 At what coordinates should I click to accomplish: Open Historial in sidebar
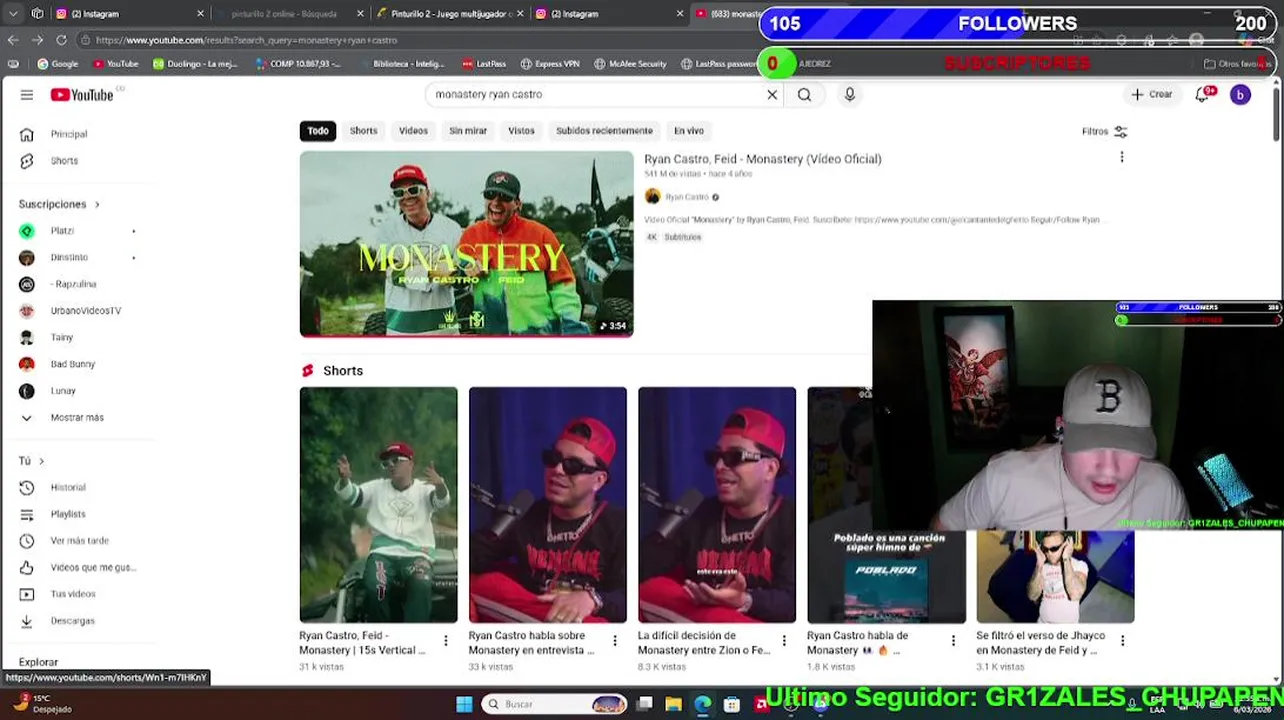(68, 487)
